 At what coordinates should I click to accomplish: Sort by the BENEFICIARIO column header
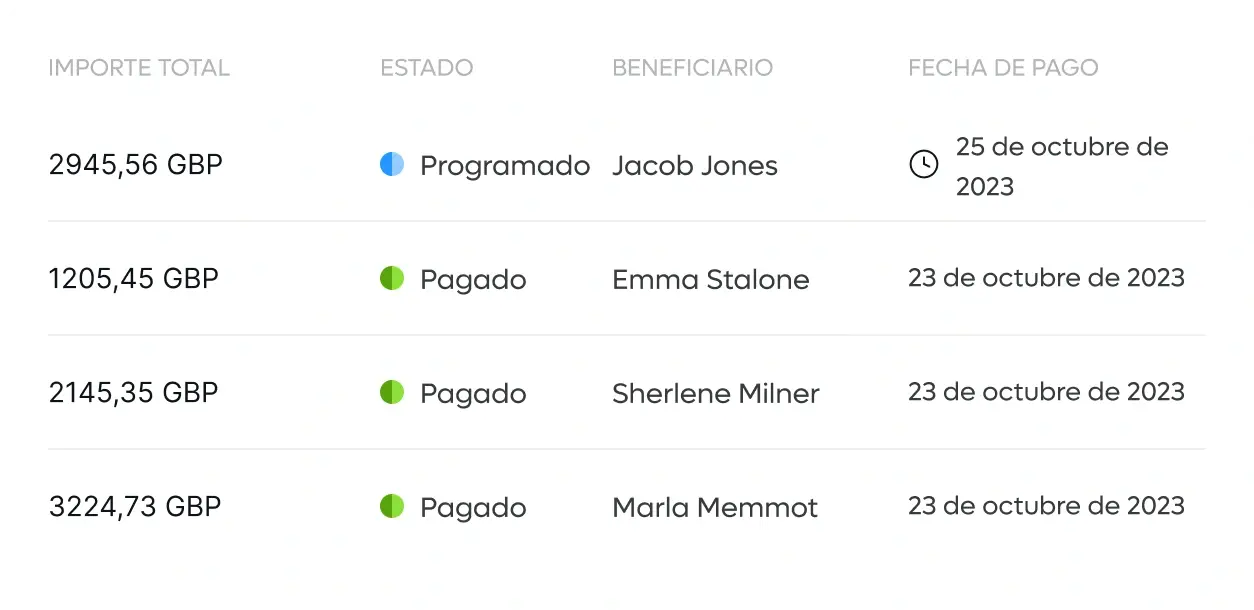click(692, 68)
